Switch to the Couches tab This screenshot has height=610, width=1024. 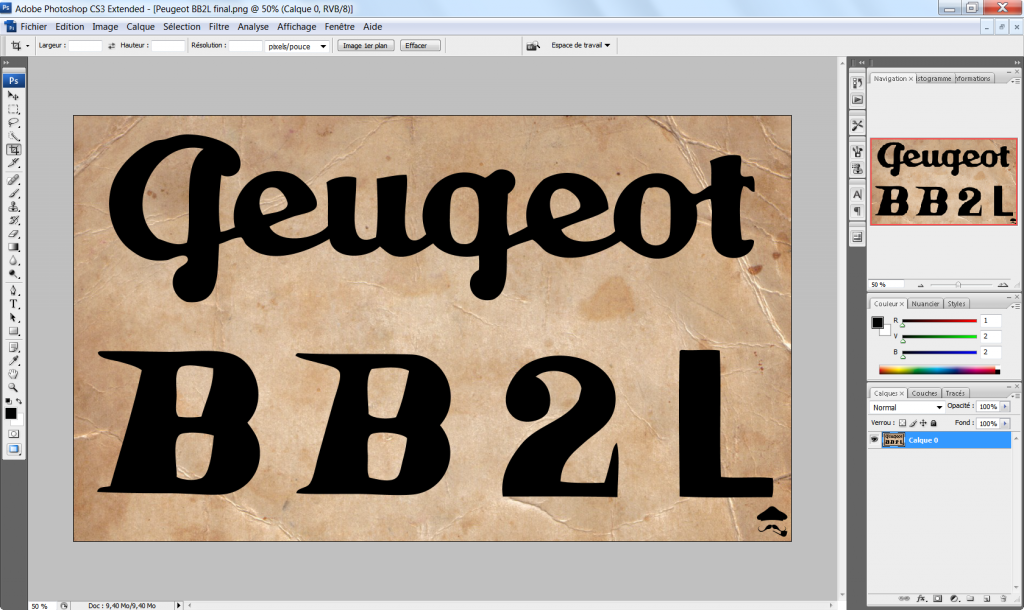(x=924, y=393)
